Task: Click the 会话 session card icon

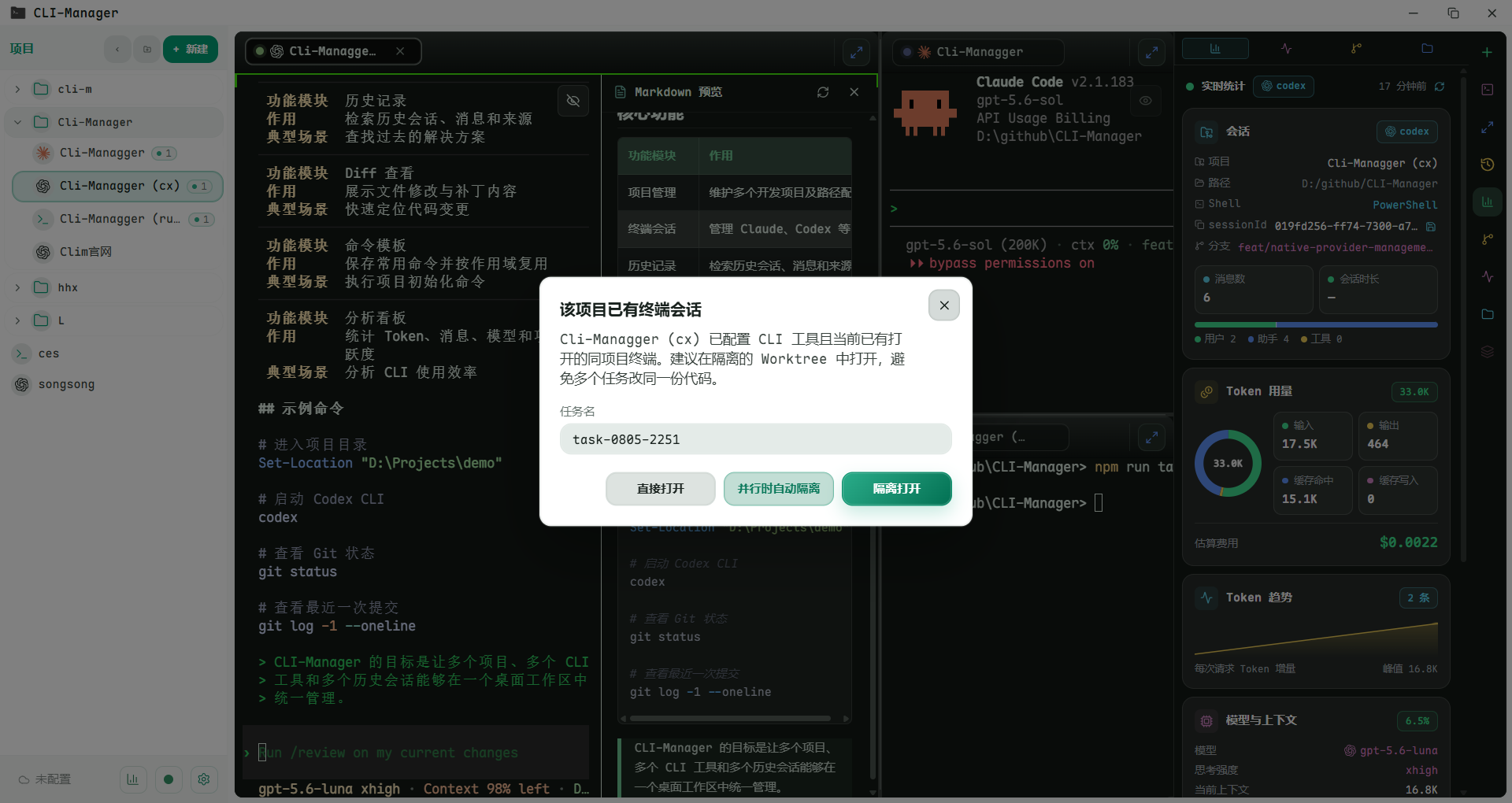Action: coord(1206,131)
